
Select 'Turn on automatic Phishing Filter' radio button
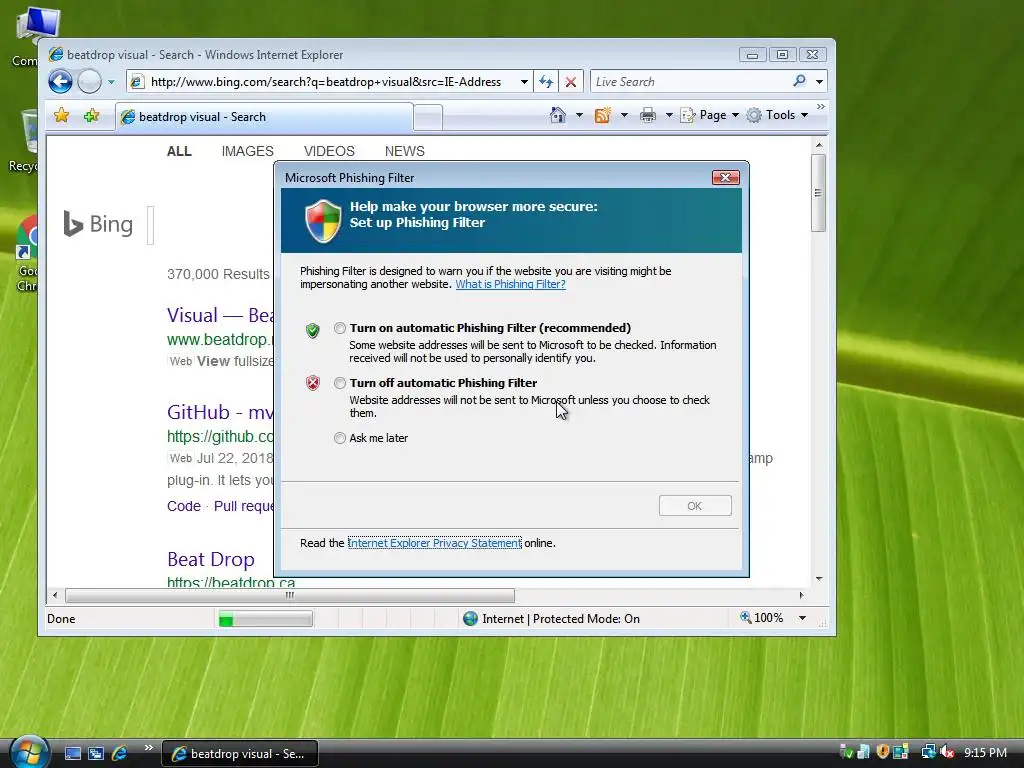[x=340, y=328]
